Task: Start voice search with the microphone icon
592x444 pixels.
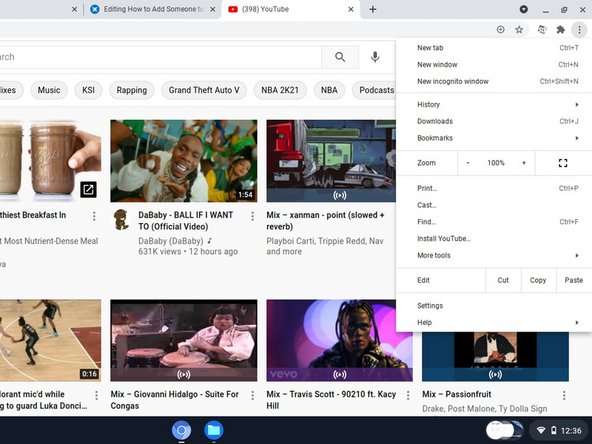Action: coord(375,57)
